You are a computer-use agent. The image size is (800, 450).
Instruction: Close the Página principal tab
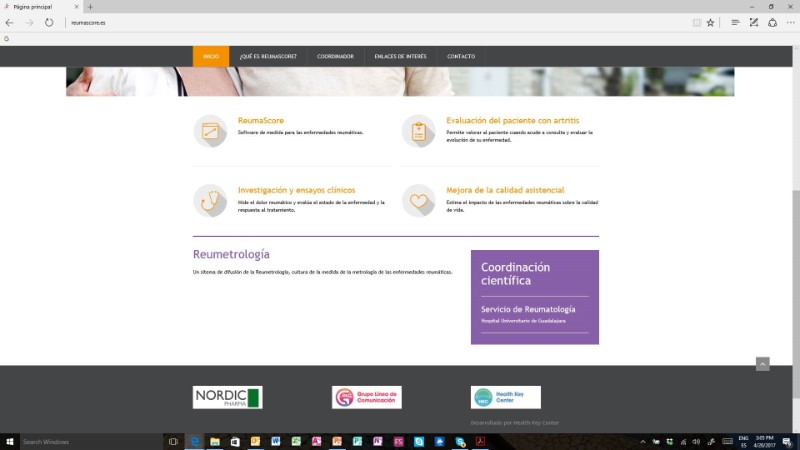point(77,7)
